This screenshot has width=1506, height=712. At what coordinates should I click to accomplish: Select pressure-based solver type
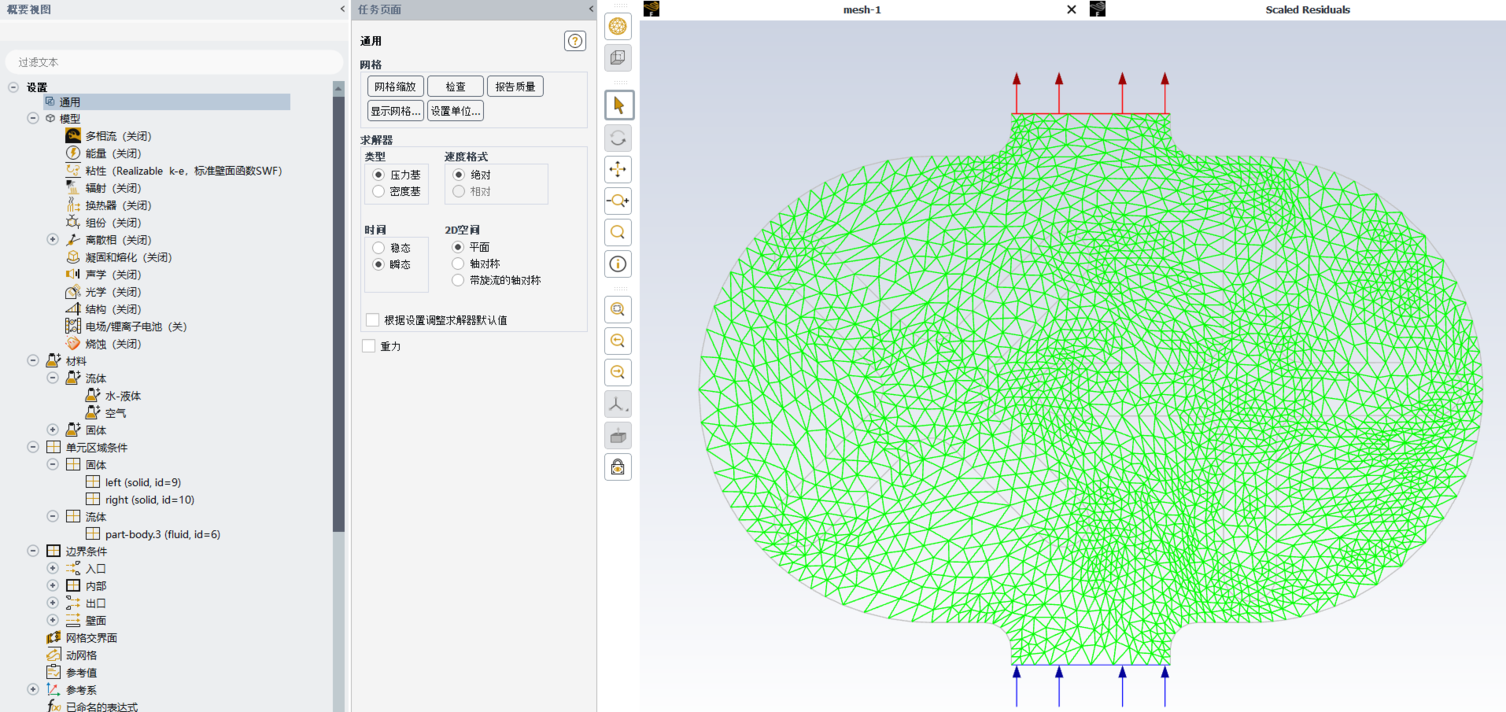coord(378,175)
